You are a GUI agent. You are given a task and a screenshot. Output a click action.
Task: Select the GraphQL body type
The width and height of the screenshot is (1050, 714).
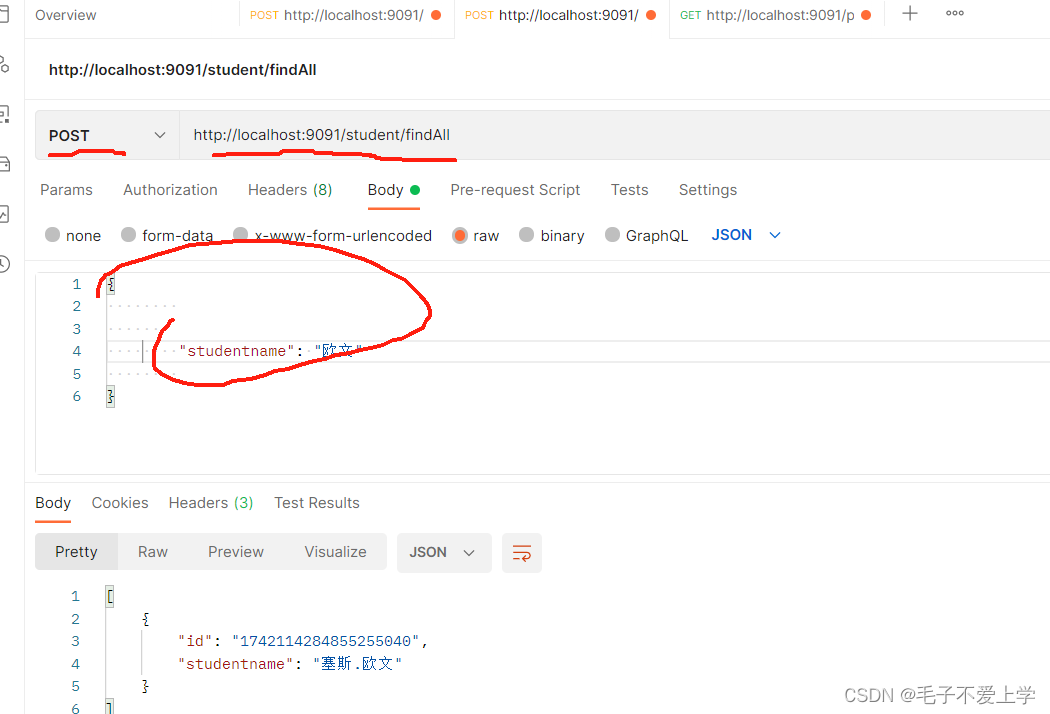point(646,235)
